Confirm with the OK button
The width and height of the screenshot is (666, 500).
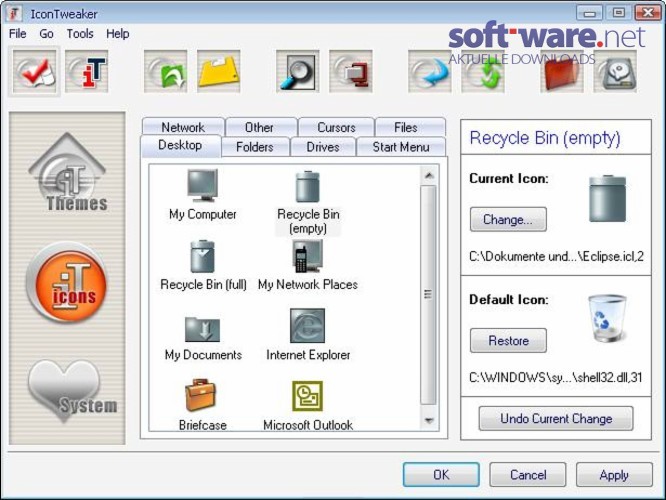point(441,475)
